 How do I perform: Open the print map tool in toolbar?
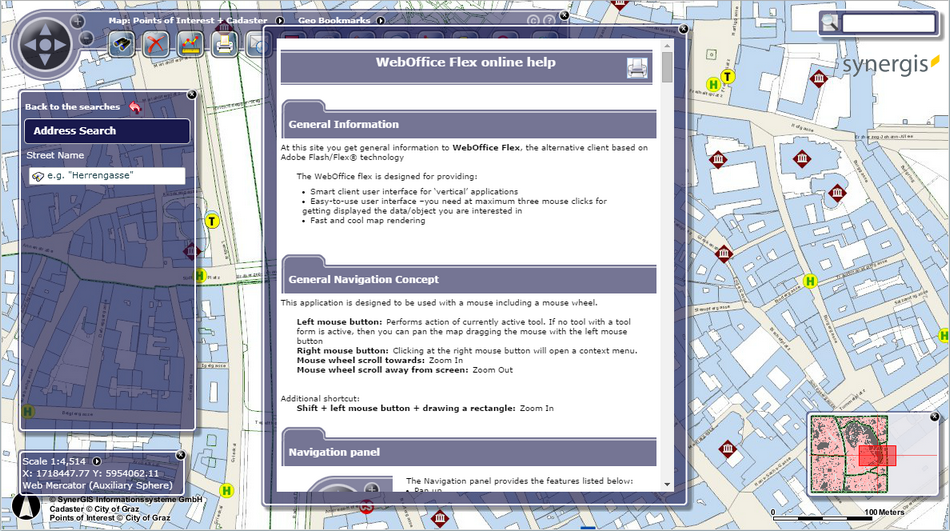pos(224,44)
